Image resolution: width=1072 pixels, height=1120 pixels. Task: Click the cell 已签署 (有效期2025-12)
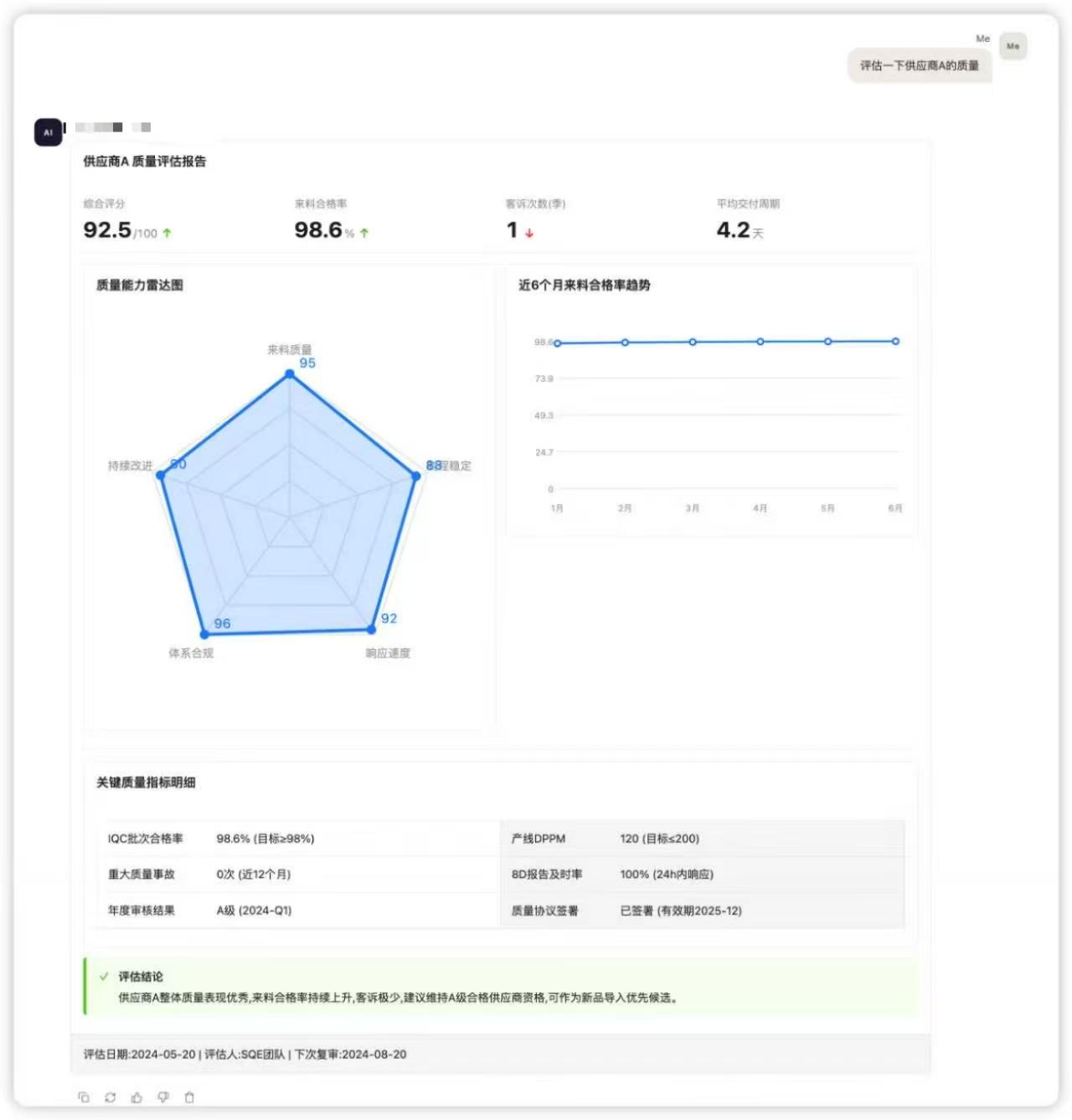tap(681, 911)
